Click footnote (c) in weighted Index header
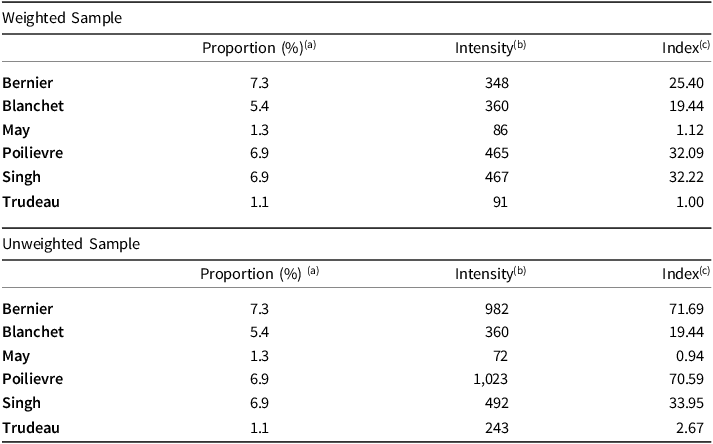Screen dimensions: 713x444 click(704, 45)
